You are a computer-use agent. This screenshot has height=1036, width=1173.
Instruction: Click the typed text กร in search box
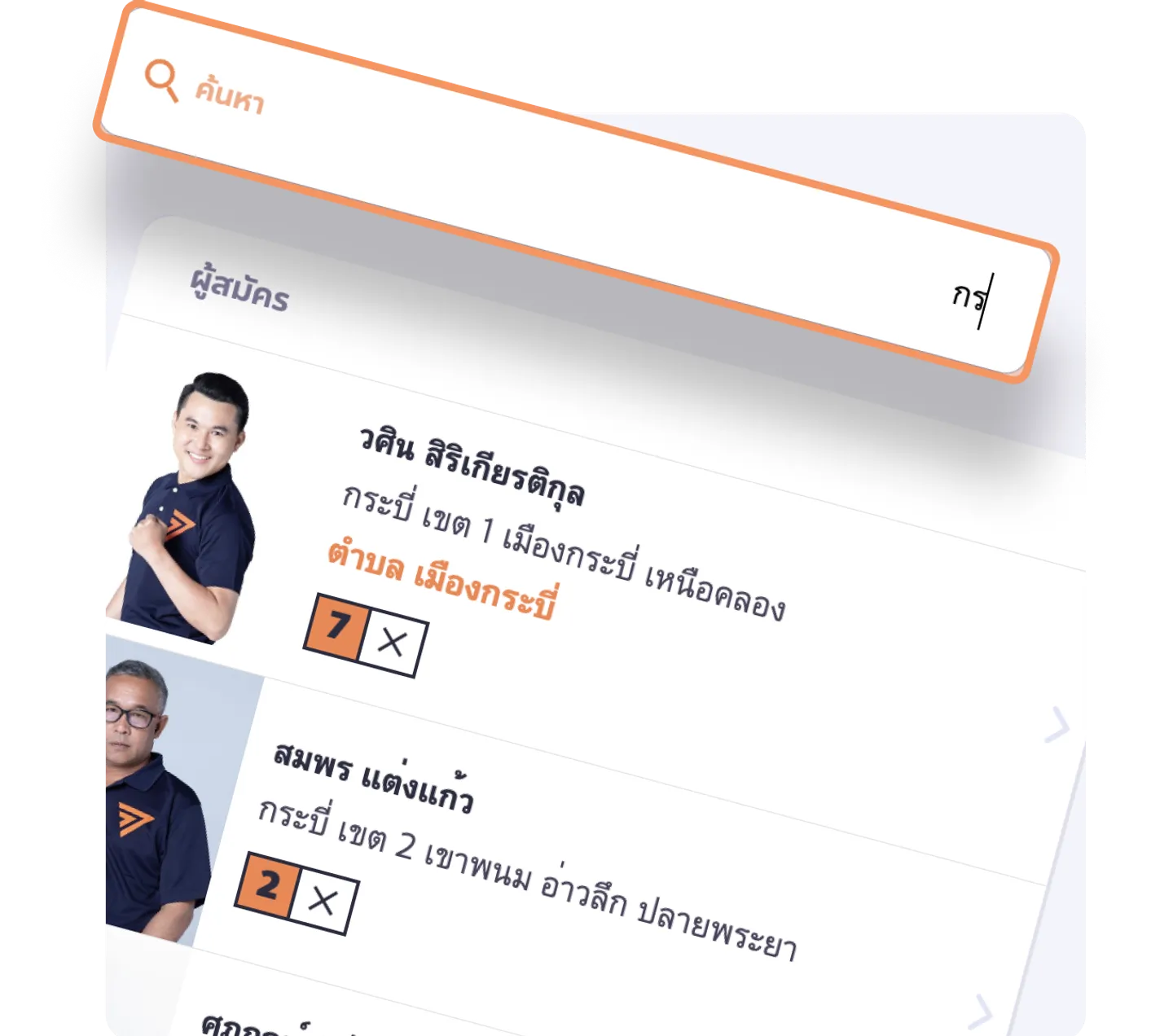point(969,296)
